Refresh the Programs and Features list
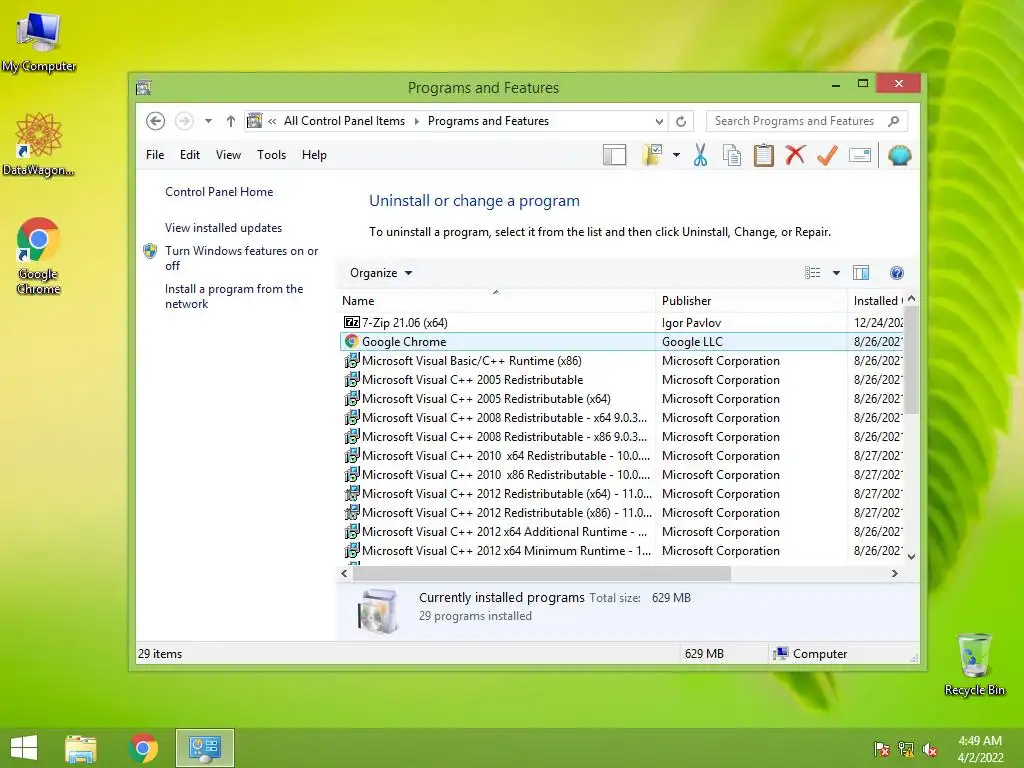The image size is (1024, 768). (x=680, y=121)
